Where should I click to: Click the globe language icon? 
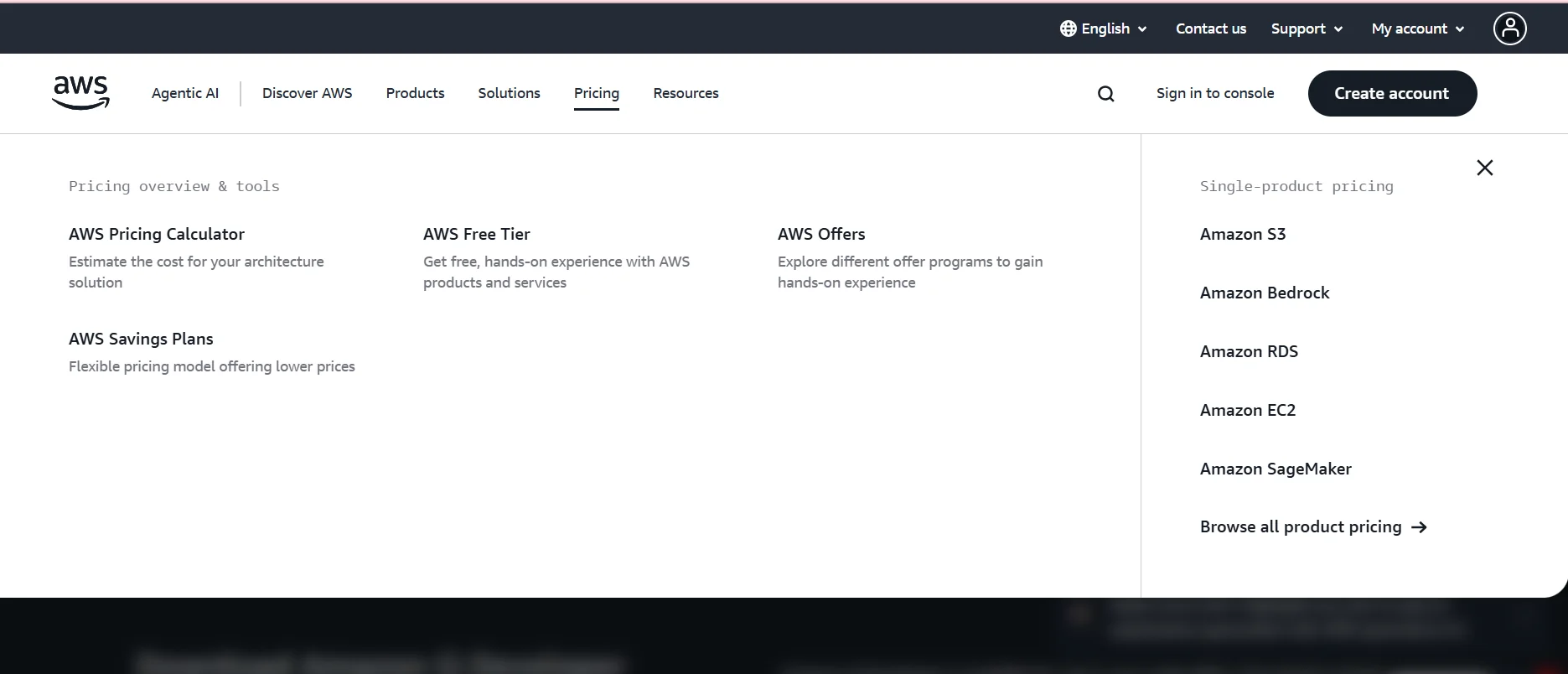1068,29
